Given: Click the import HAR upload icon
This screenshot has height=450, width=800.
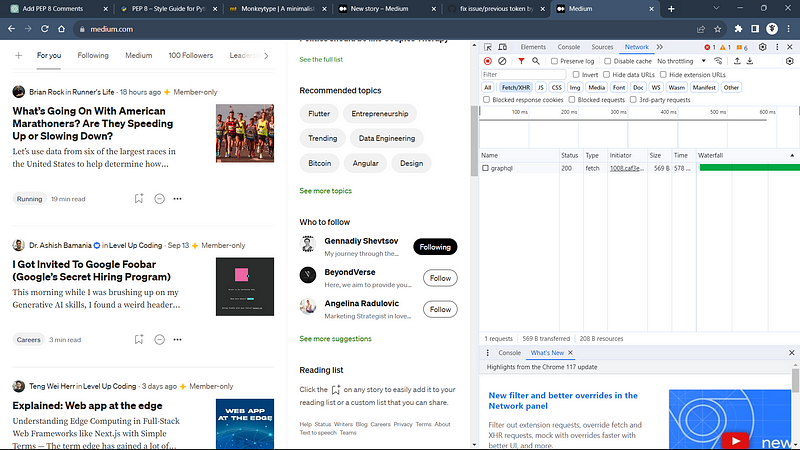Looking at the screenshot, I should tap(737, 61).
